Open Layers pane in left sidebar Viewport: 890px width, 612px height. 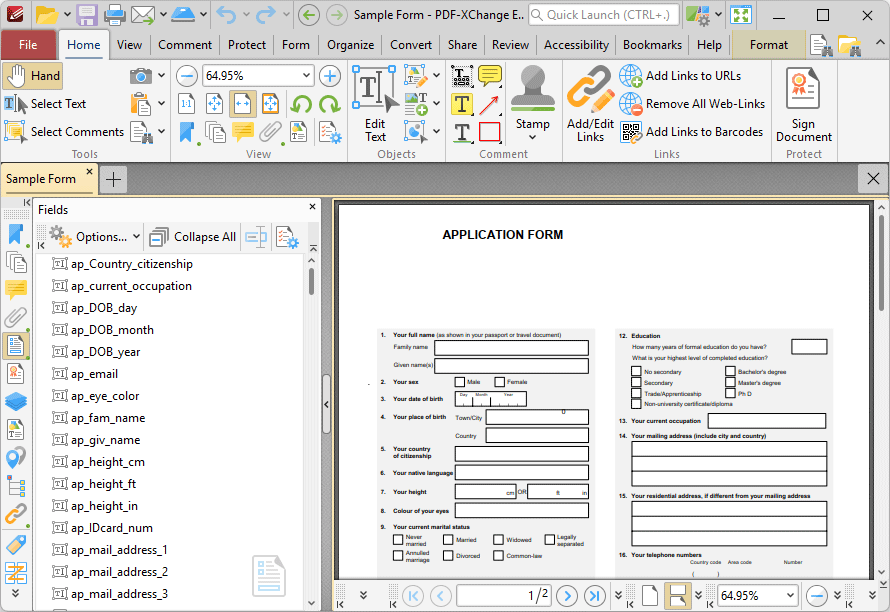(16, 401)
